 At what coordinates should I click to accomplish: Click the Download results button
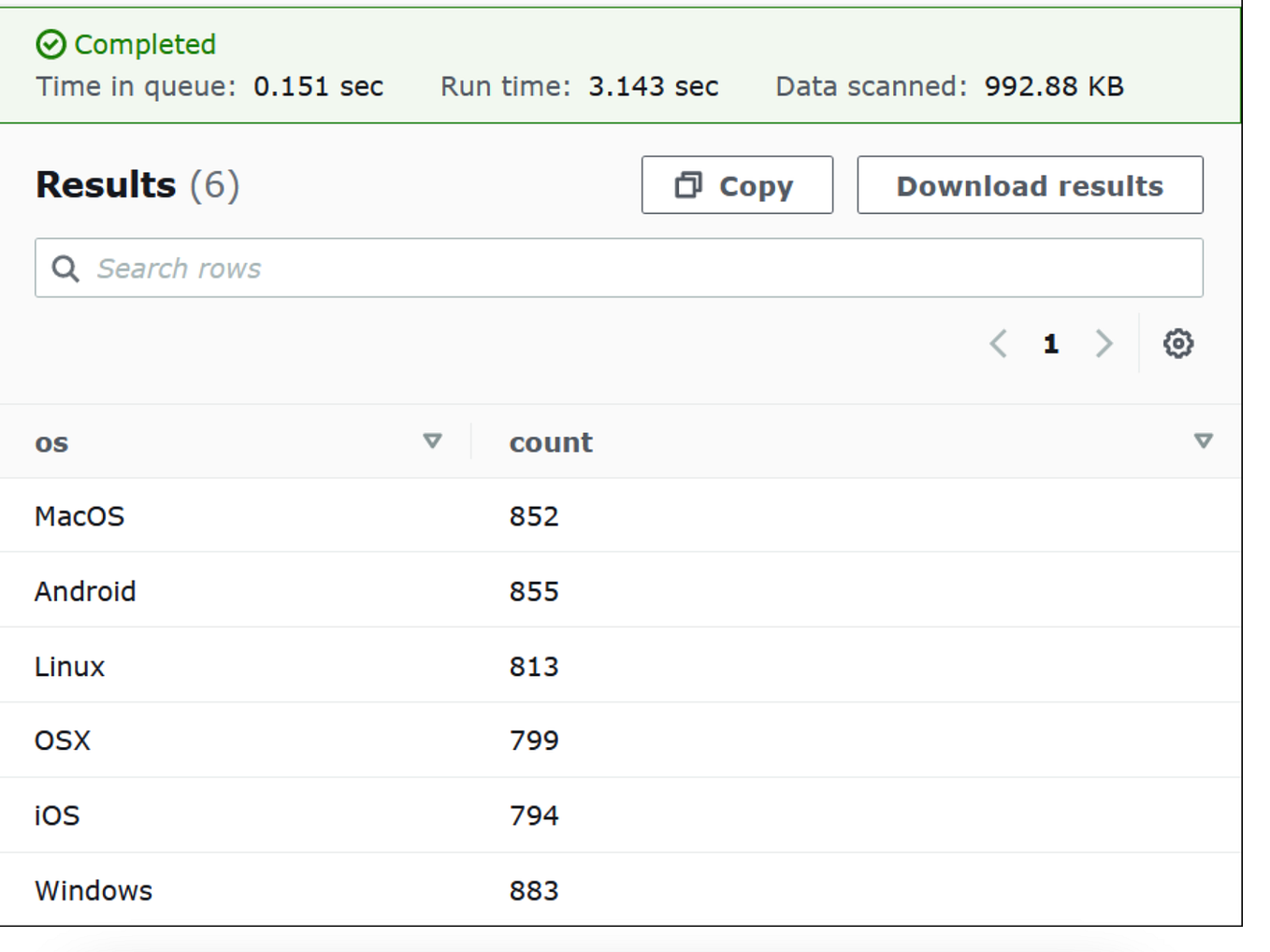pyautogui.click(x=1029, y=185)
